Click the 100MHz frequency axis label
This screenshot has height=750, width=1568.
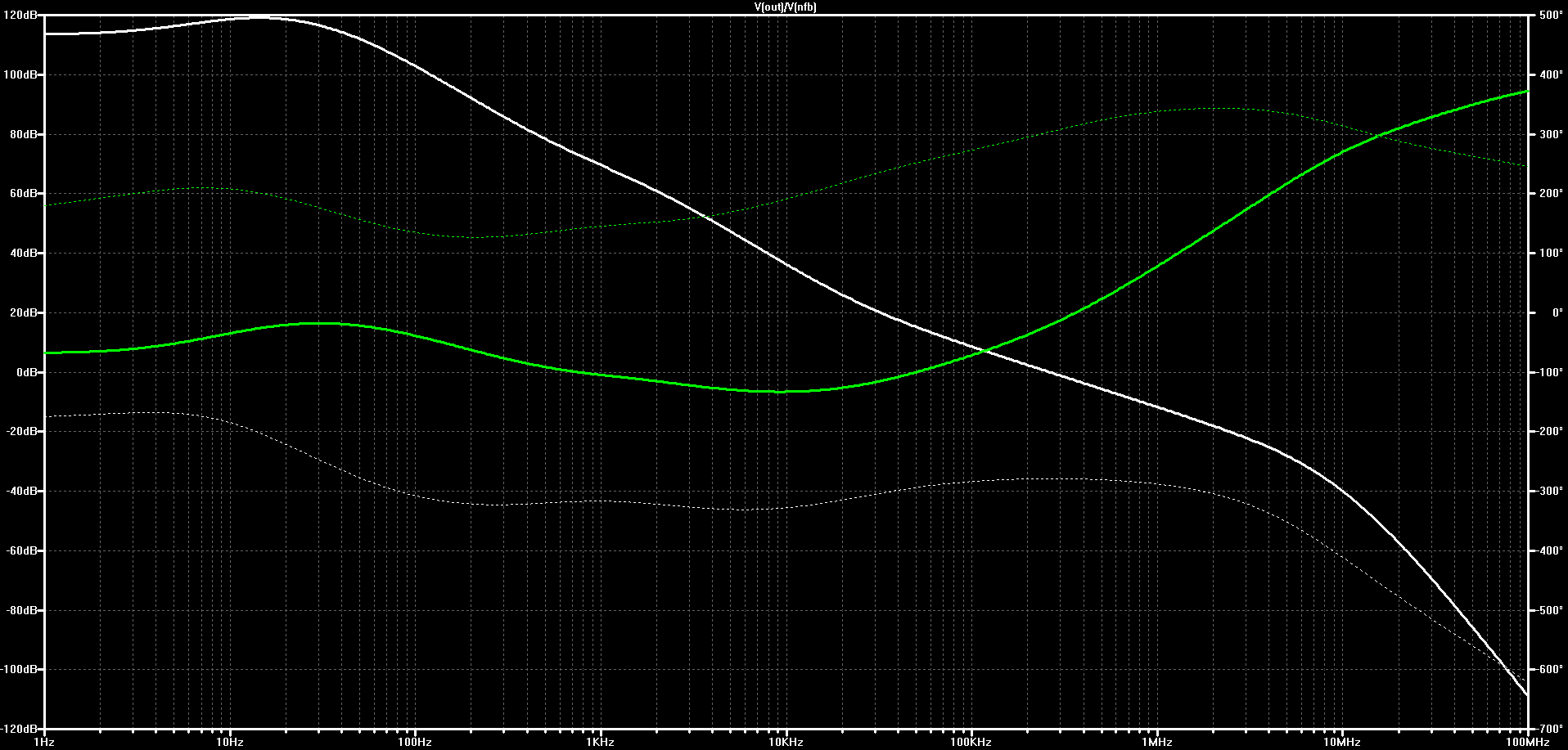click(1527, 743)
